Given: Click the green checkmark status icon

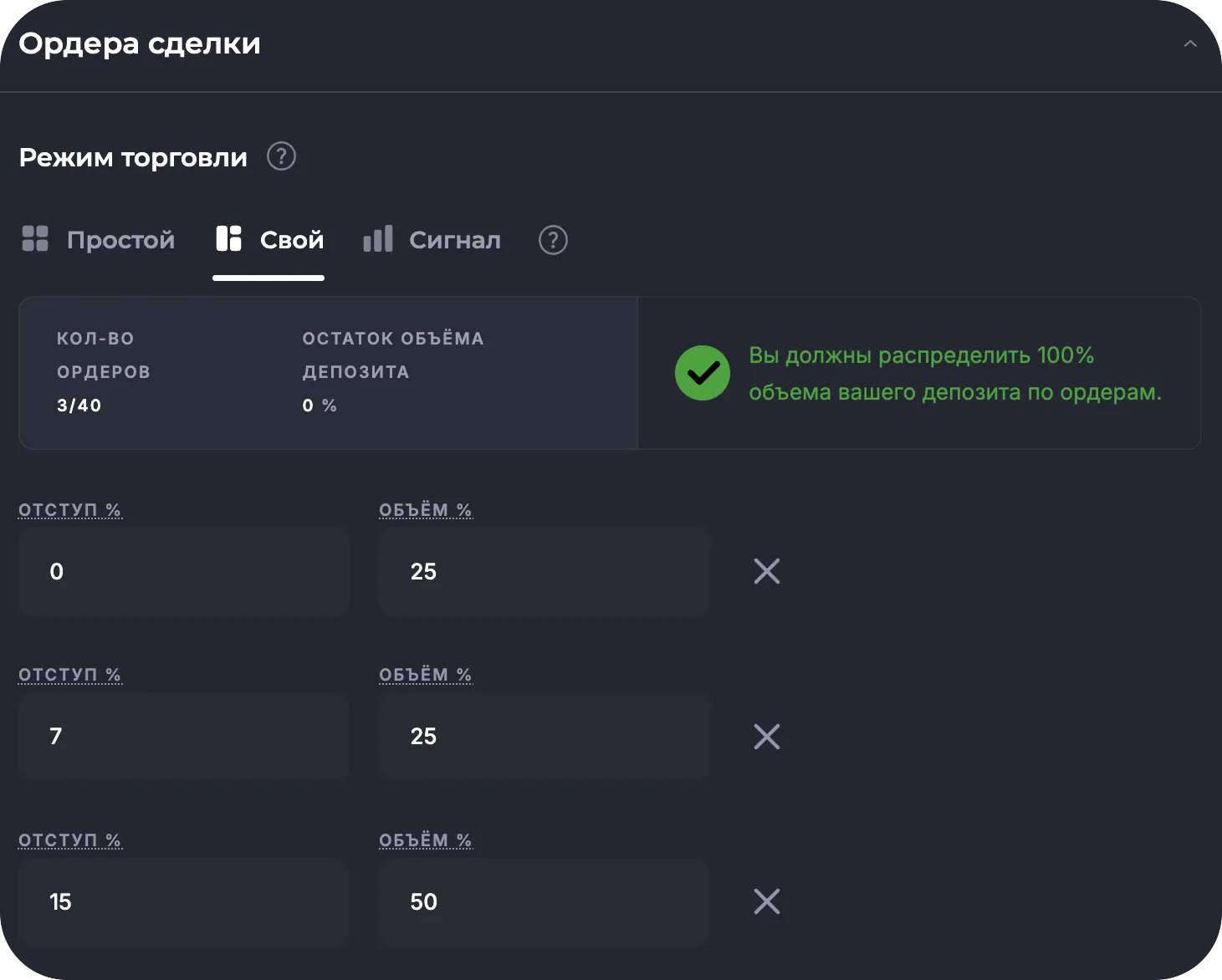Looking at the screenshot, I should coord(703,373).
